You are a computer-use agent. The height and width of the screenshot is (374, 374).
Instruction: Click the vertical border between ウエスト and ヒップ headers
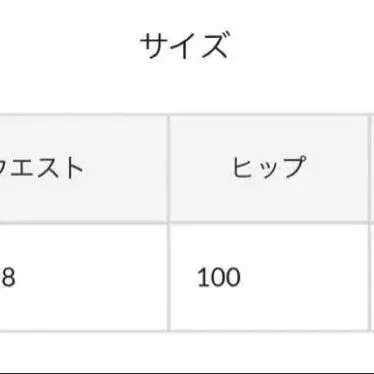click(x=169, y=169)
